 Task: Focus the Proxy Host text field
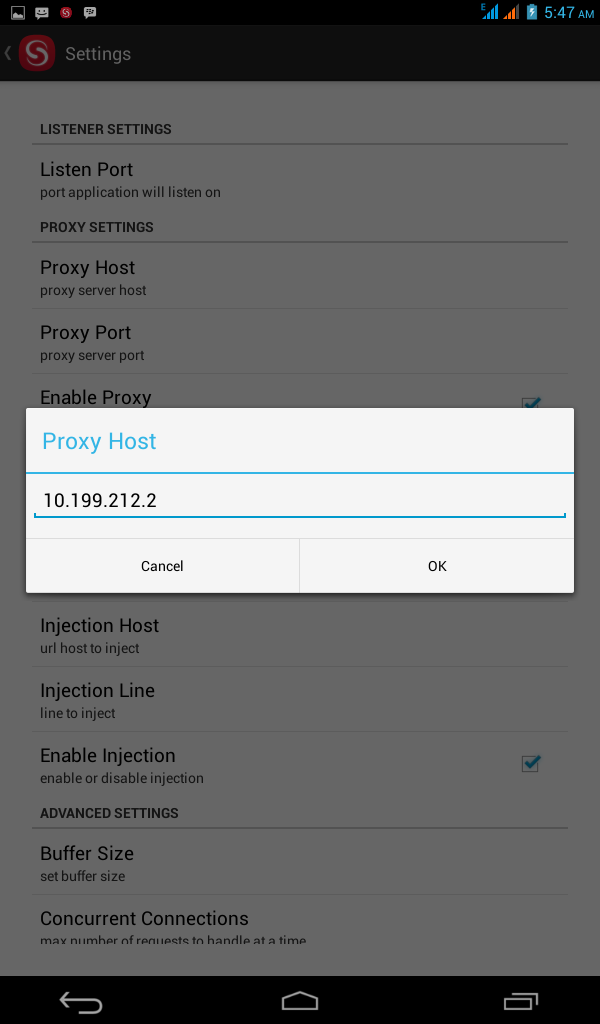300,500
